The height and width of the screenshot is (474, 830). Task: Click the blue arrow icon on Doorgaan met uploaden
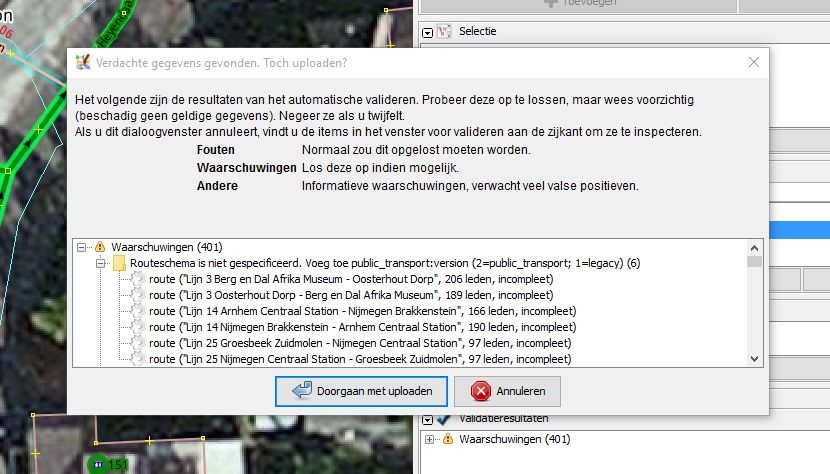(x=302, y=391)
